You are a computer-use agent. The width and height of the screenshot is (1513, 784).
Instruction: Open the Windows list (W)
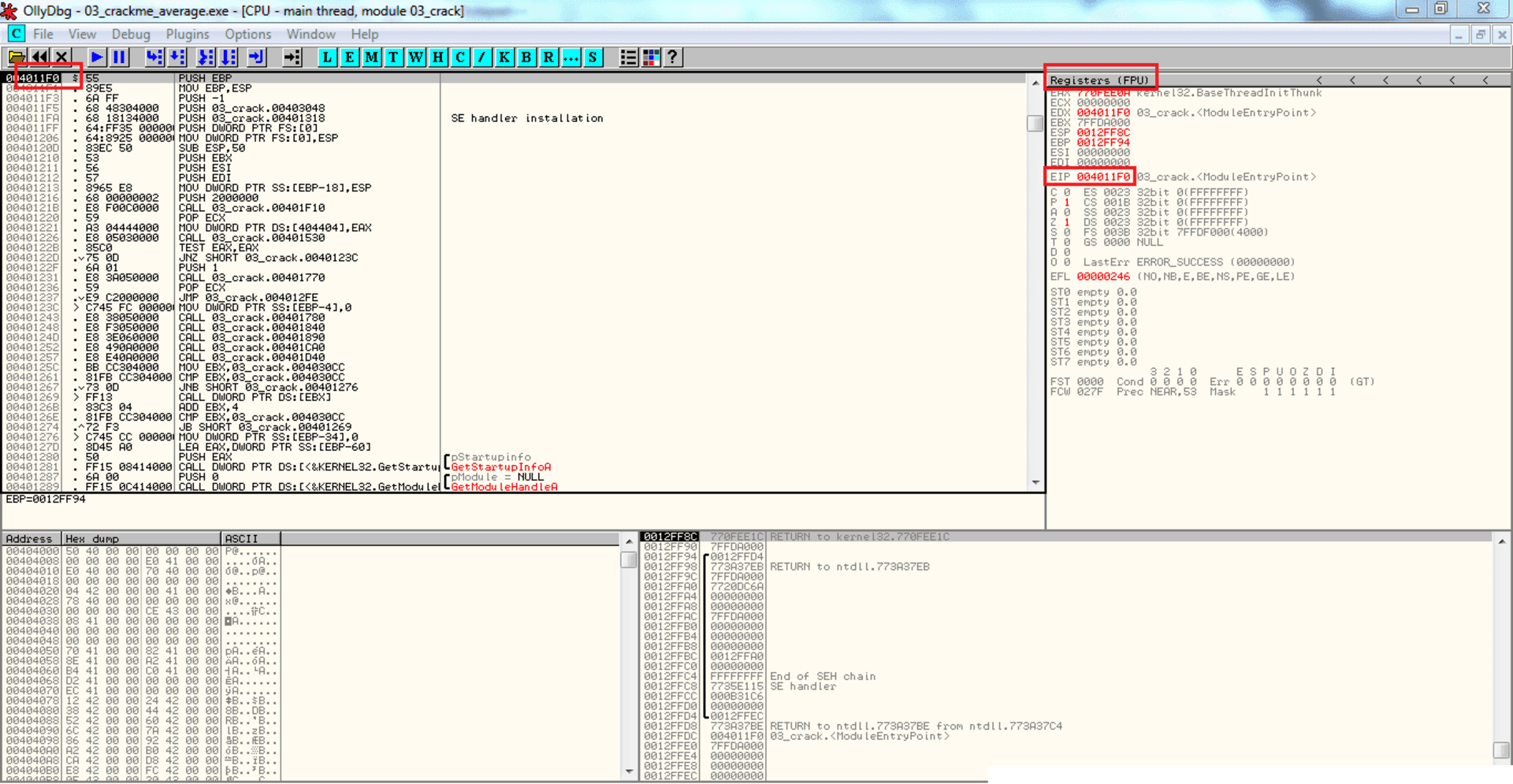coord(415,58)
